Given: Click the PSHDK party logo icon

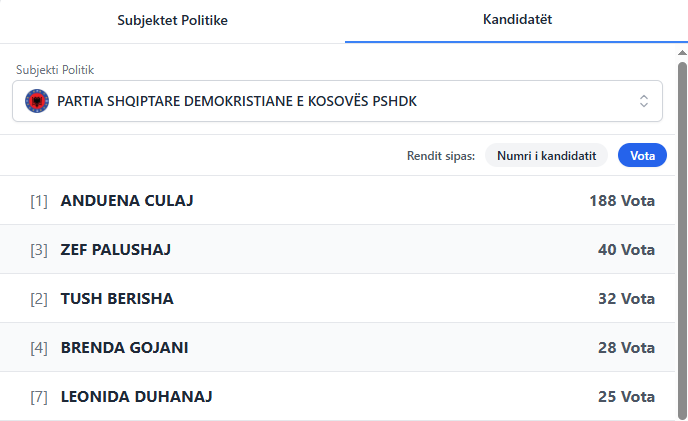Looking at the screenshot, I should point(37,101).
